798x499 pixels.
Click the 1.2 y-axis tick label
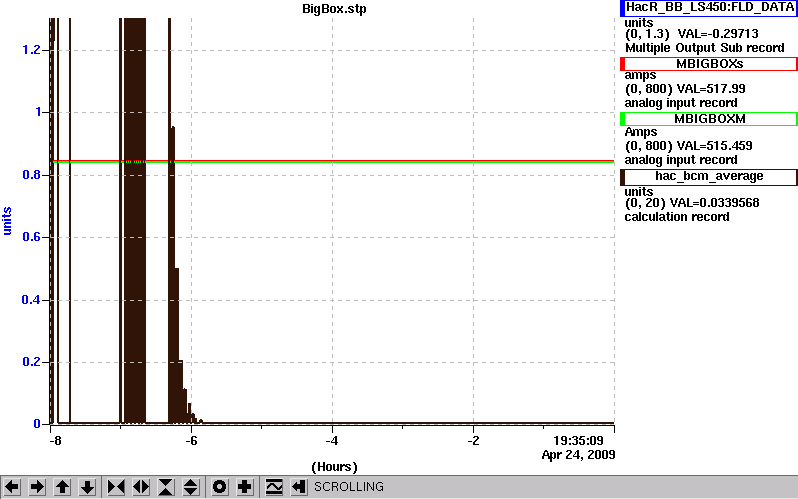(x=31, y=49)
